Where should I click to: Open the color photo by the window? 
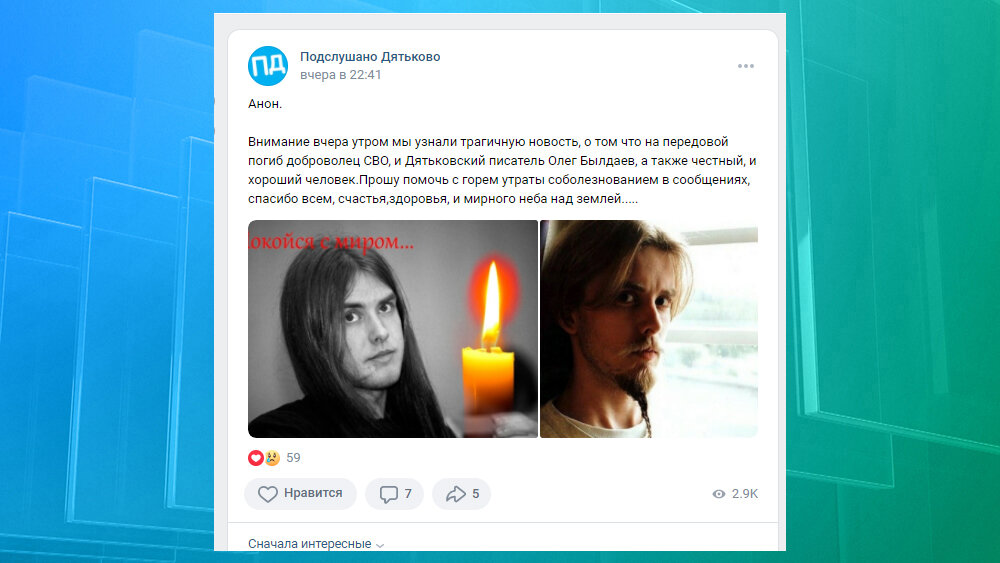[649, 329]
